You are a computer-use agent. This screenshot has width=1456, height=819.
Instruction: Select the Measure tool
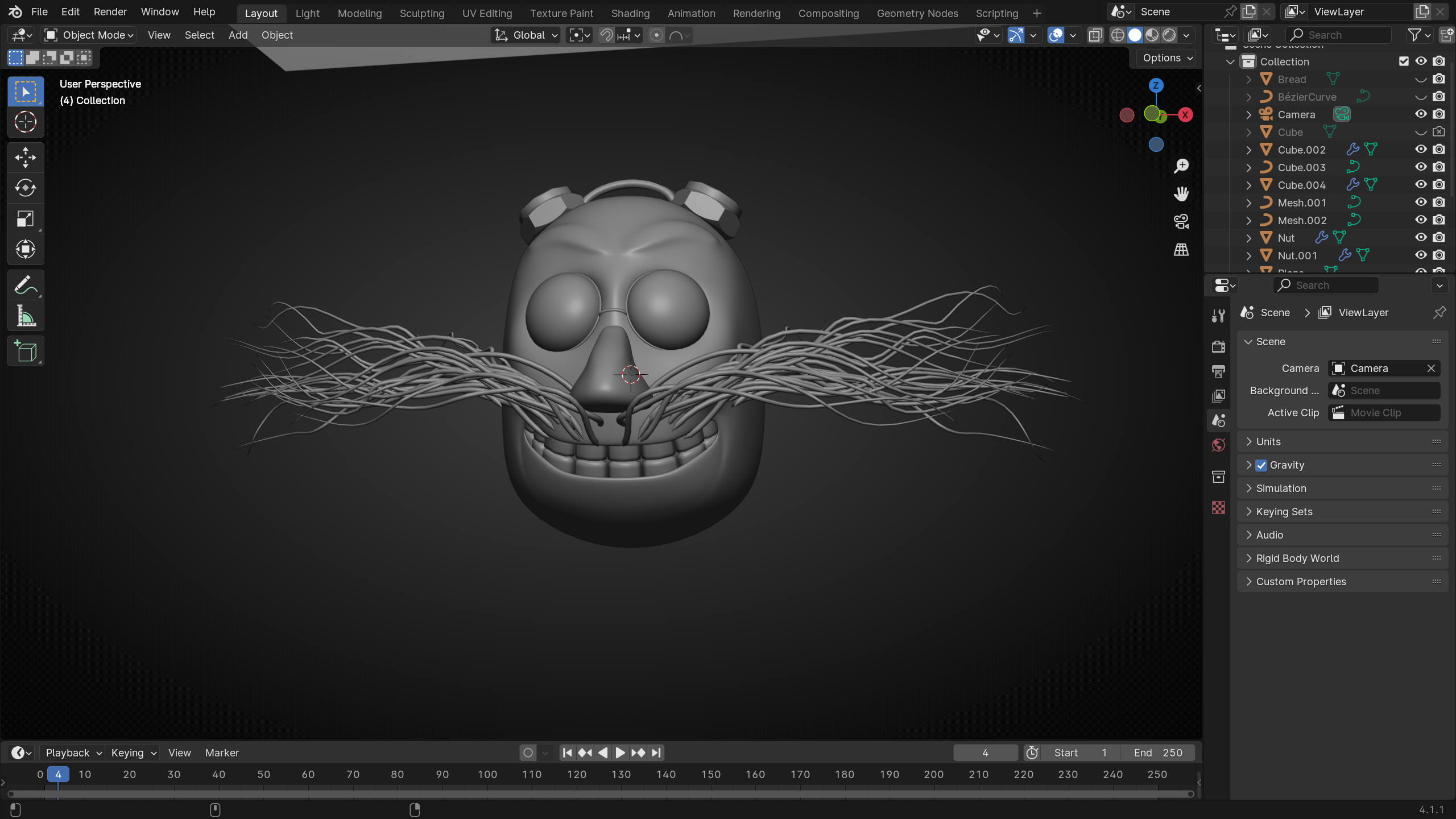tap(26, 316)
